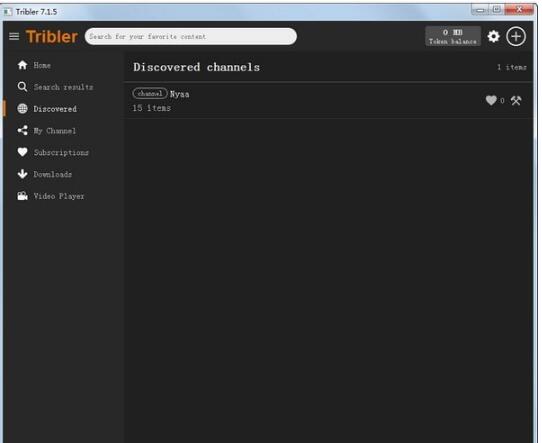
Task: Go to Home in the sidebar
Action: 42,65
